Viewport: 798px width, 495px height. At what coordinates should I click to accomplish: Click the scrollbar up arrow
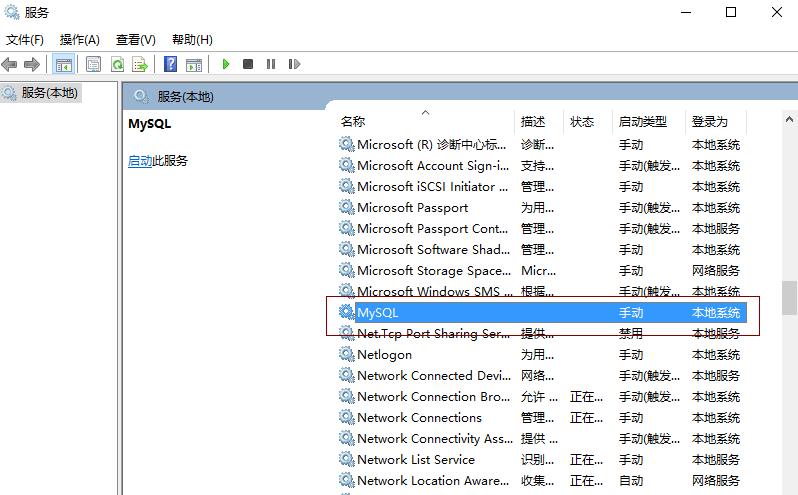click(x=789, y=120)
